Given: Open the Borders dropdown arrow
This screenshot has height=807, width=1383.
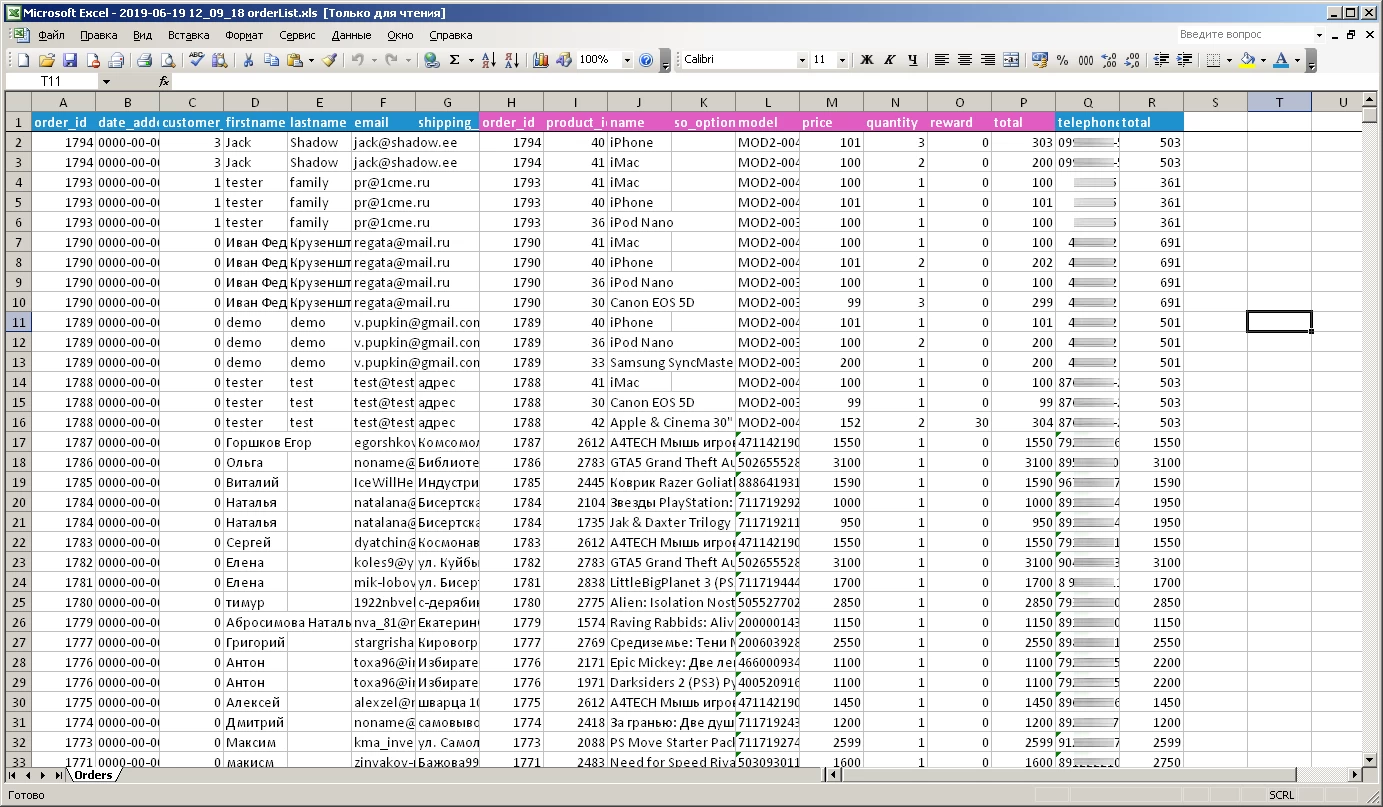Looking at the screenshot, I should click(1229, 60).
